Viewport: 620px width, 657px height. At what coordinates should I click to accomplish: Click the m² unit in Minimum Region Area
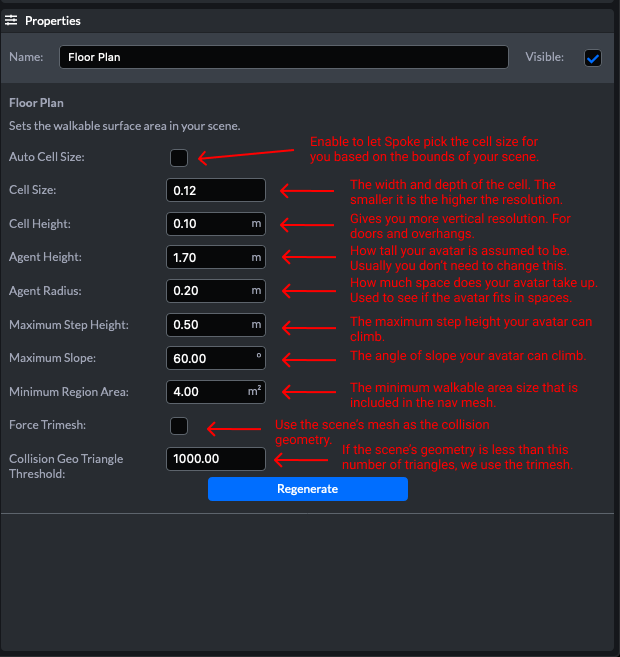point(255,392)
